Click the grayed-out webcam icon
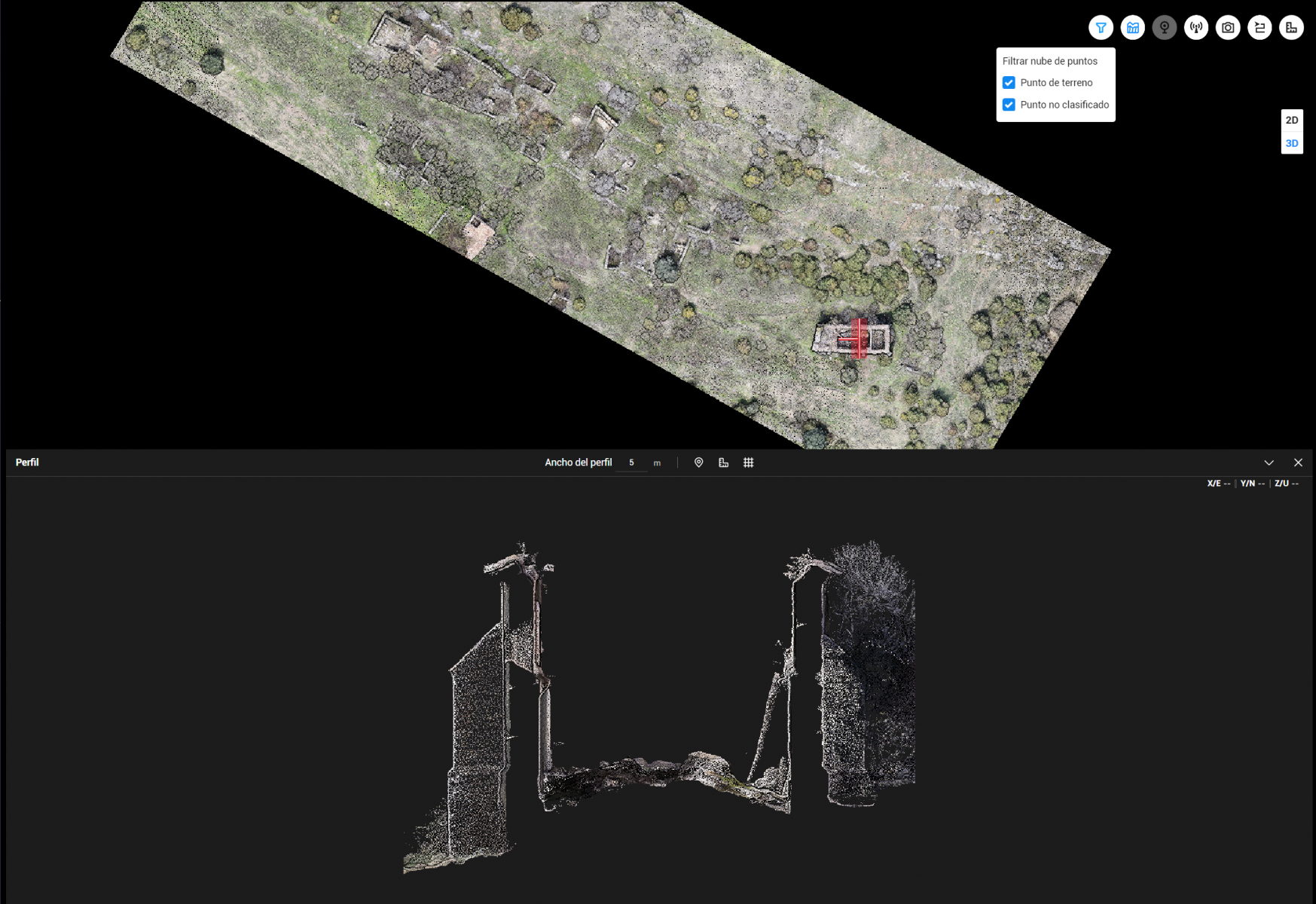1316x904 pixels. pyautogui.click(x=1164, y=28)
